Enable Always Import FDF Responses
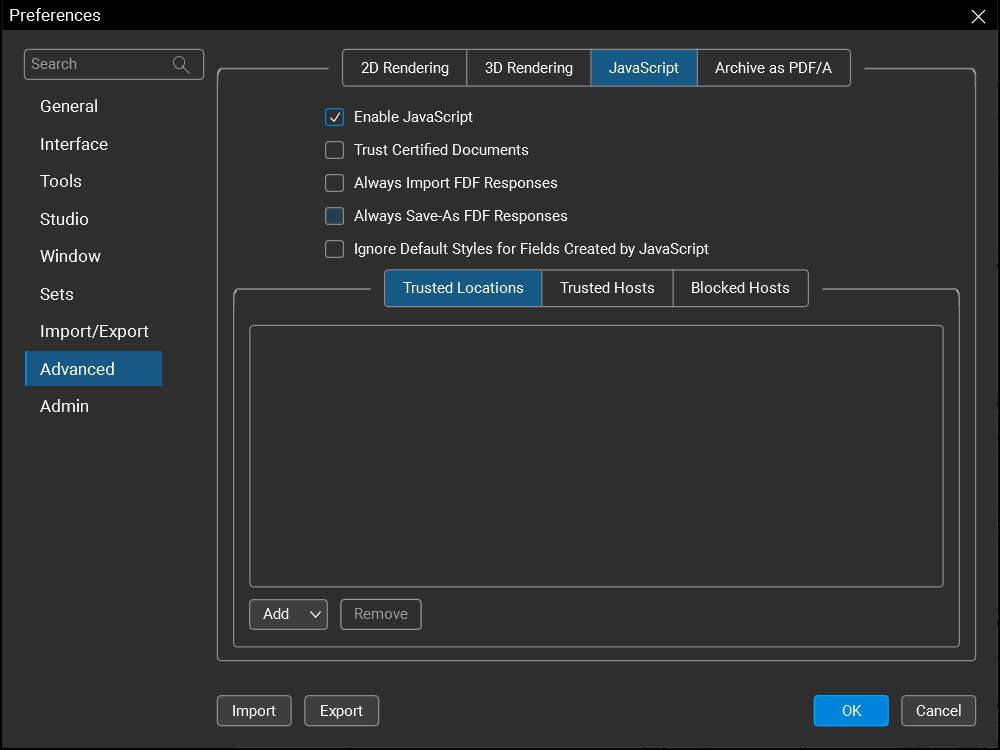 pyautogui.click(x=335, y=183)
